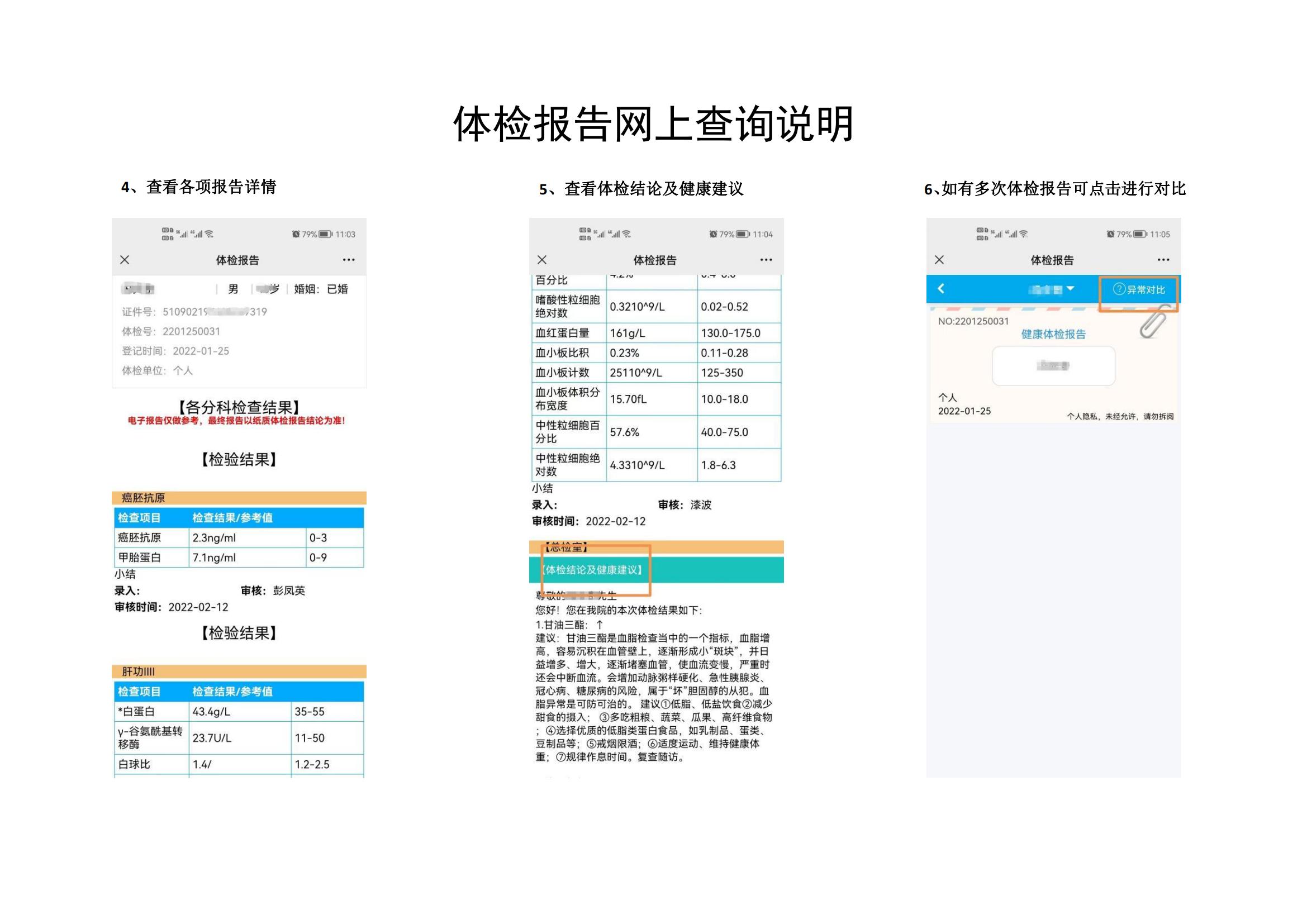
Task: Open the 健康体检报告 link
Action: click(1053, 335)
